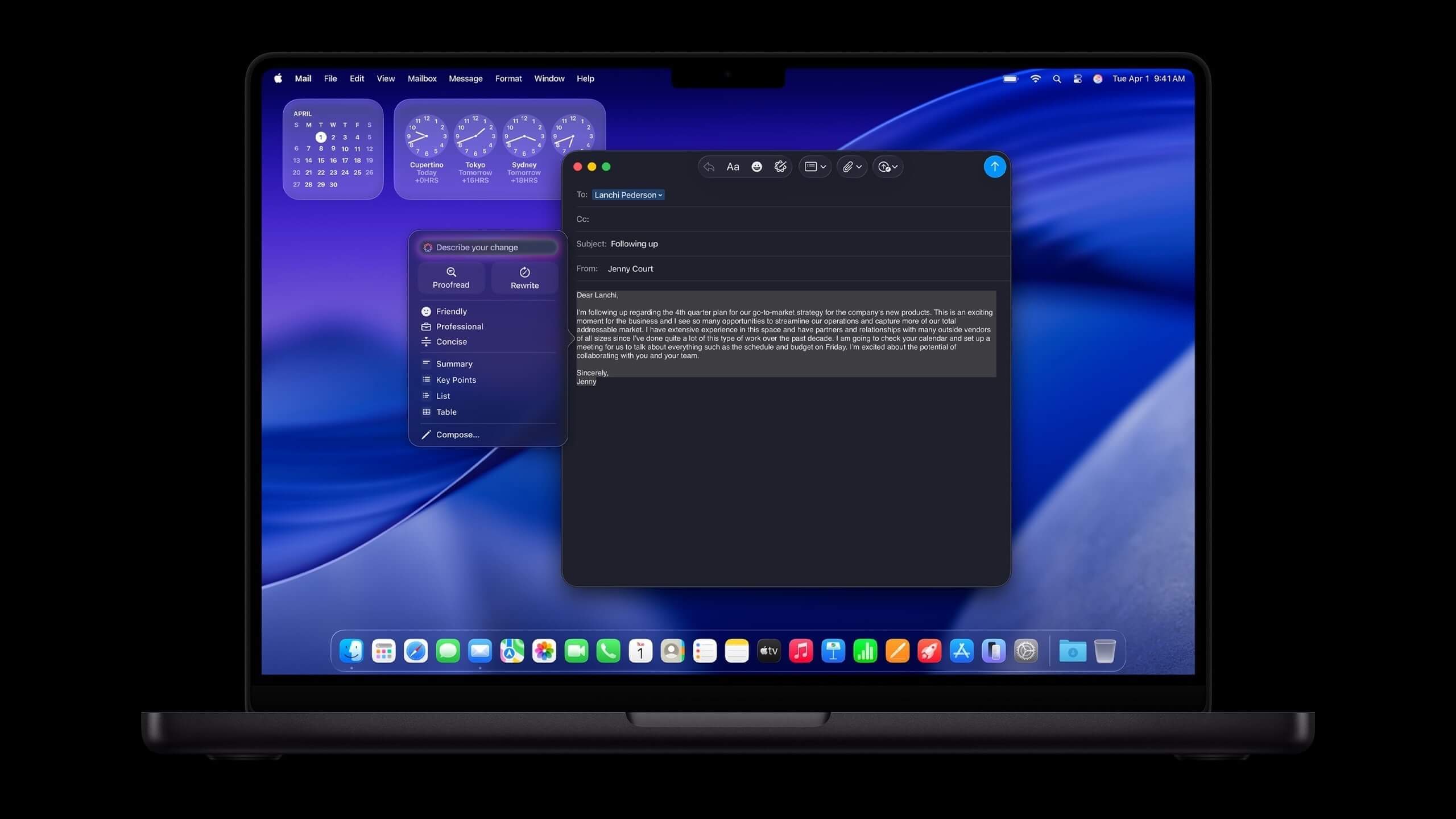Screen dimensions: 1456x819
Task: Open font formatting with the Aa icon
Action: tap(733, 166)
